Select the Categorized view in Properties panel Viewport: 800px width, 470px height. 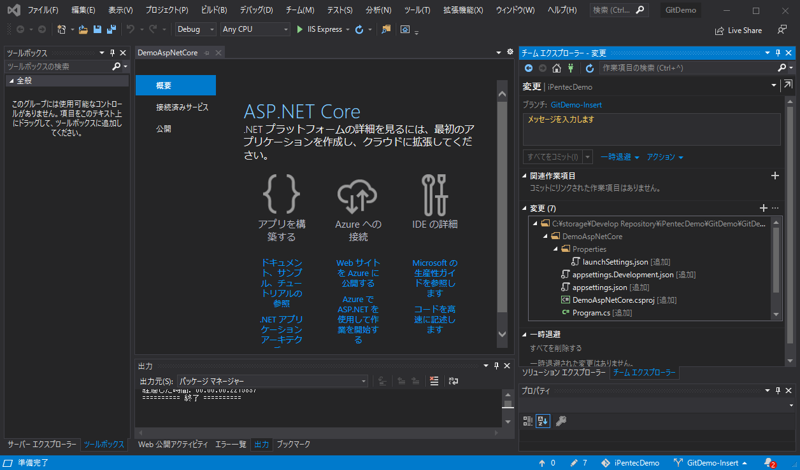click(528, 421)
